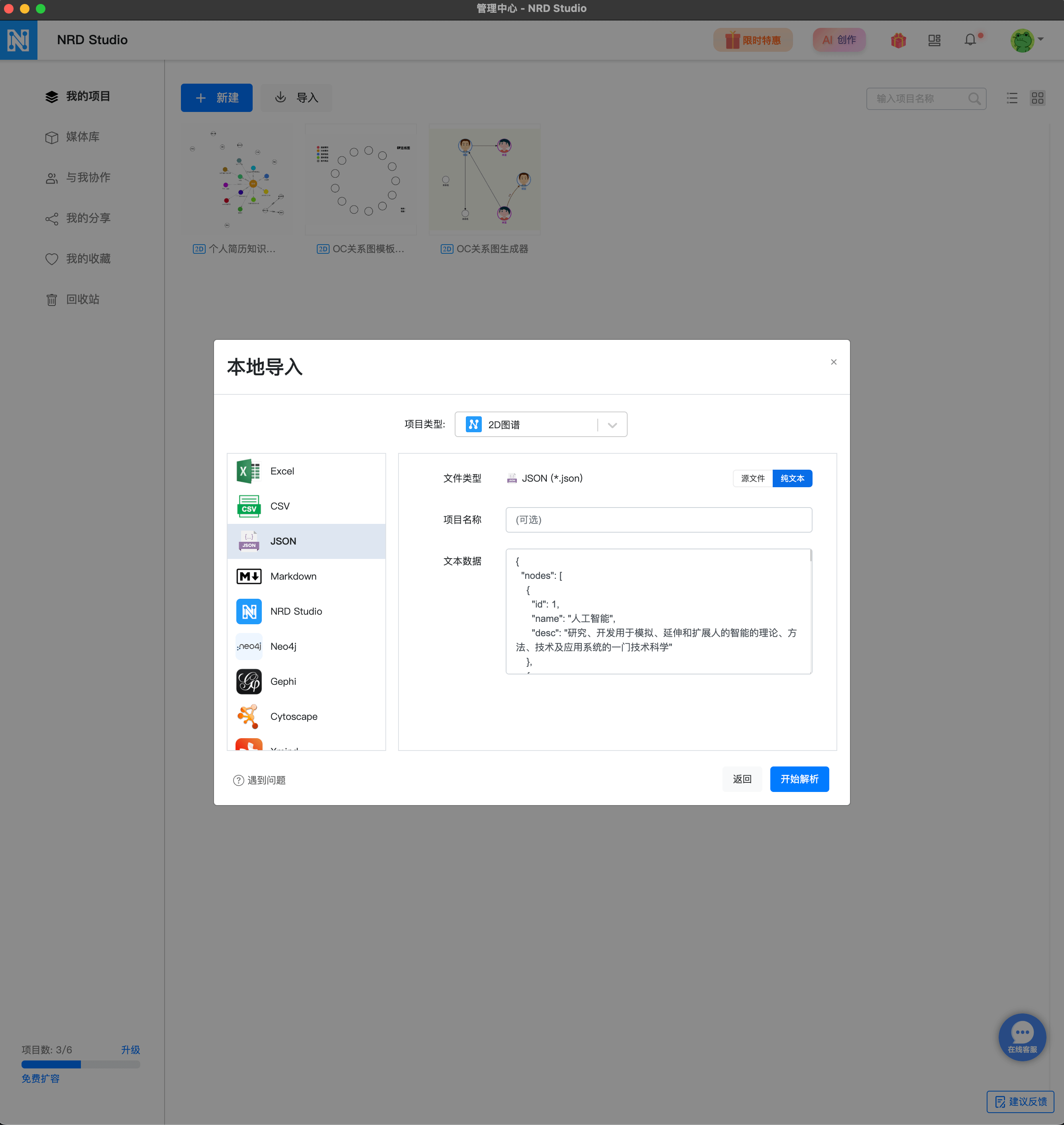Open 媒体库 in the sidebar
Viewport: 1064px width, 1125px height.
coord(82,137)
